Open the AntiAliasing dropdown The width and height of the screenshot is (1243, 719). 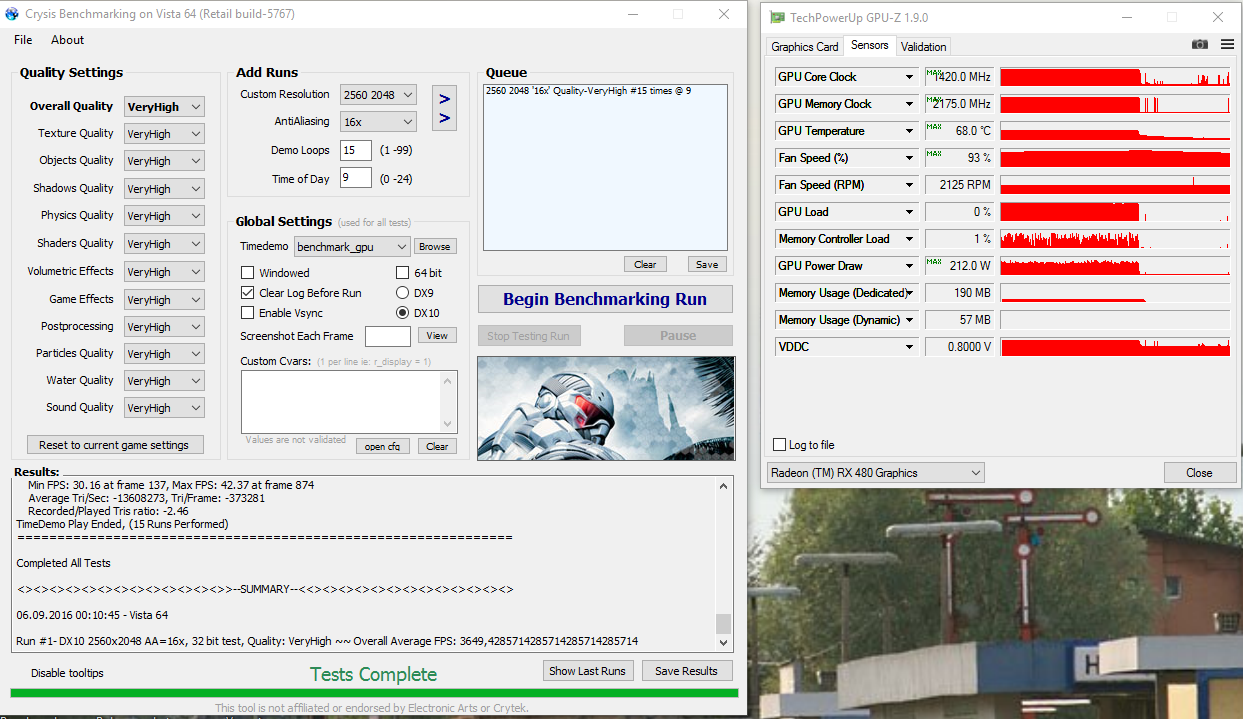[378, 122]
